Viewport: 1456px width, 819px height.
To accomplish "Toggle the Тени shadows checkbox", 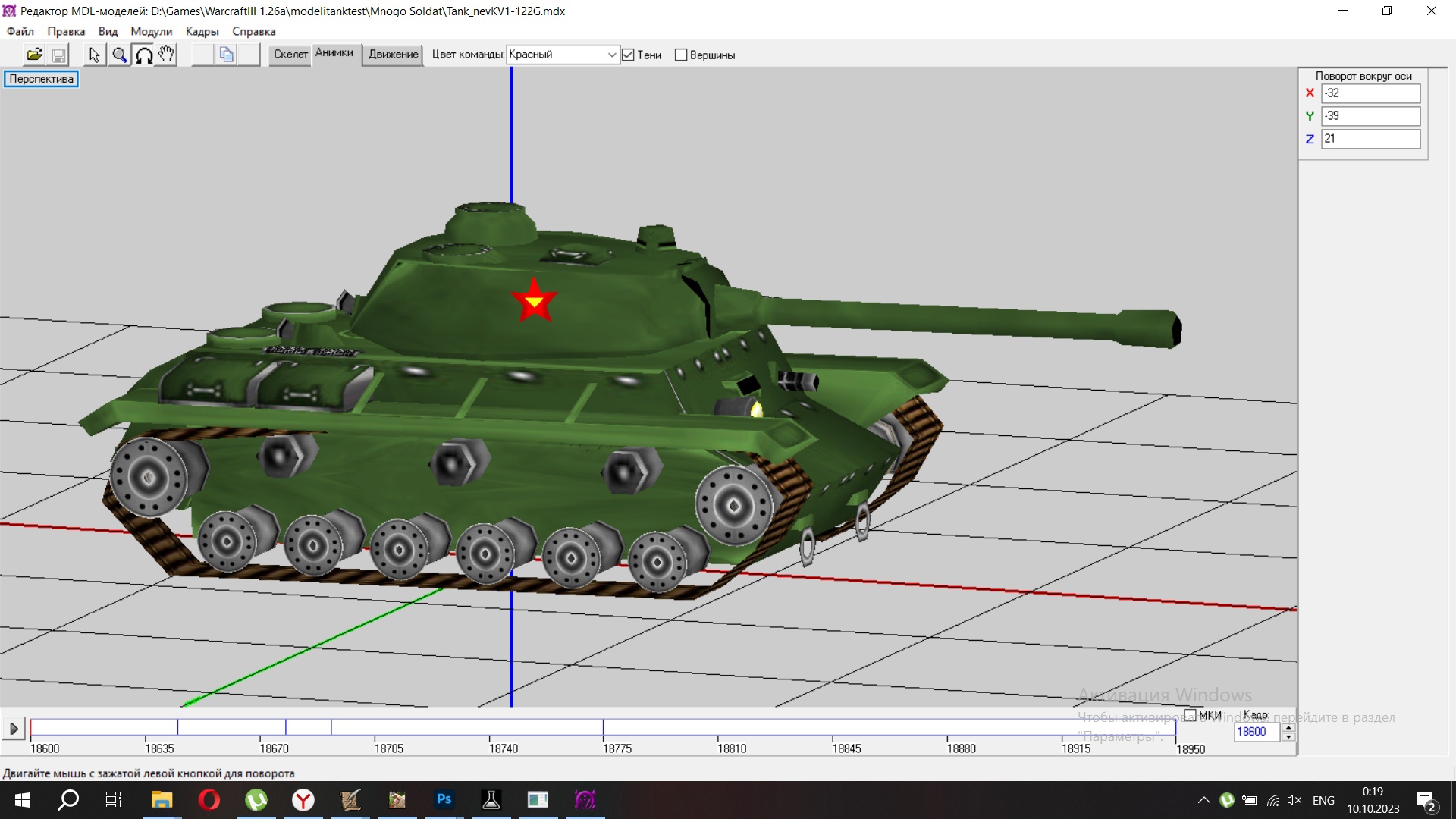I will pyautogui.click(x=628, y=55).
